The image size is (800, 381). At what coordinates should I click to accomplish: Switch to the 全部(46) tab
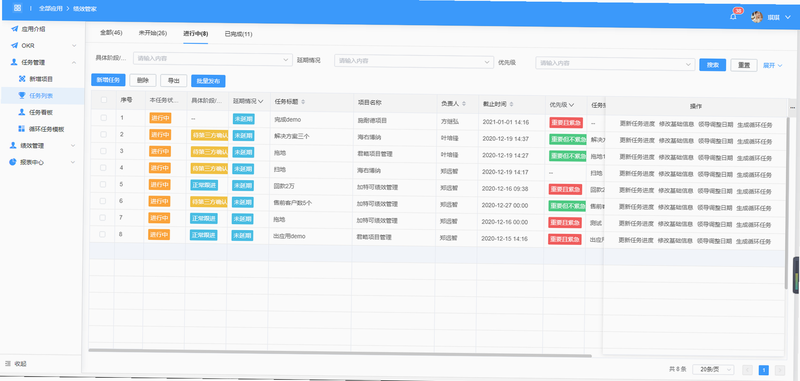click(111, 33)
